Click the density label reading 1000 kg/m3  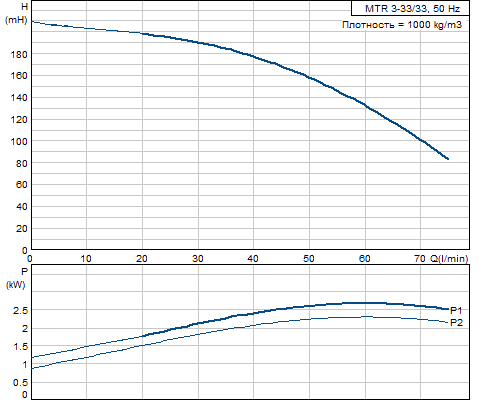click(402, 25)
